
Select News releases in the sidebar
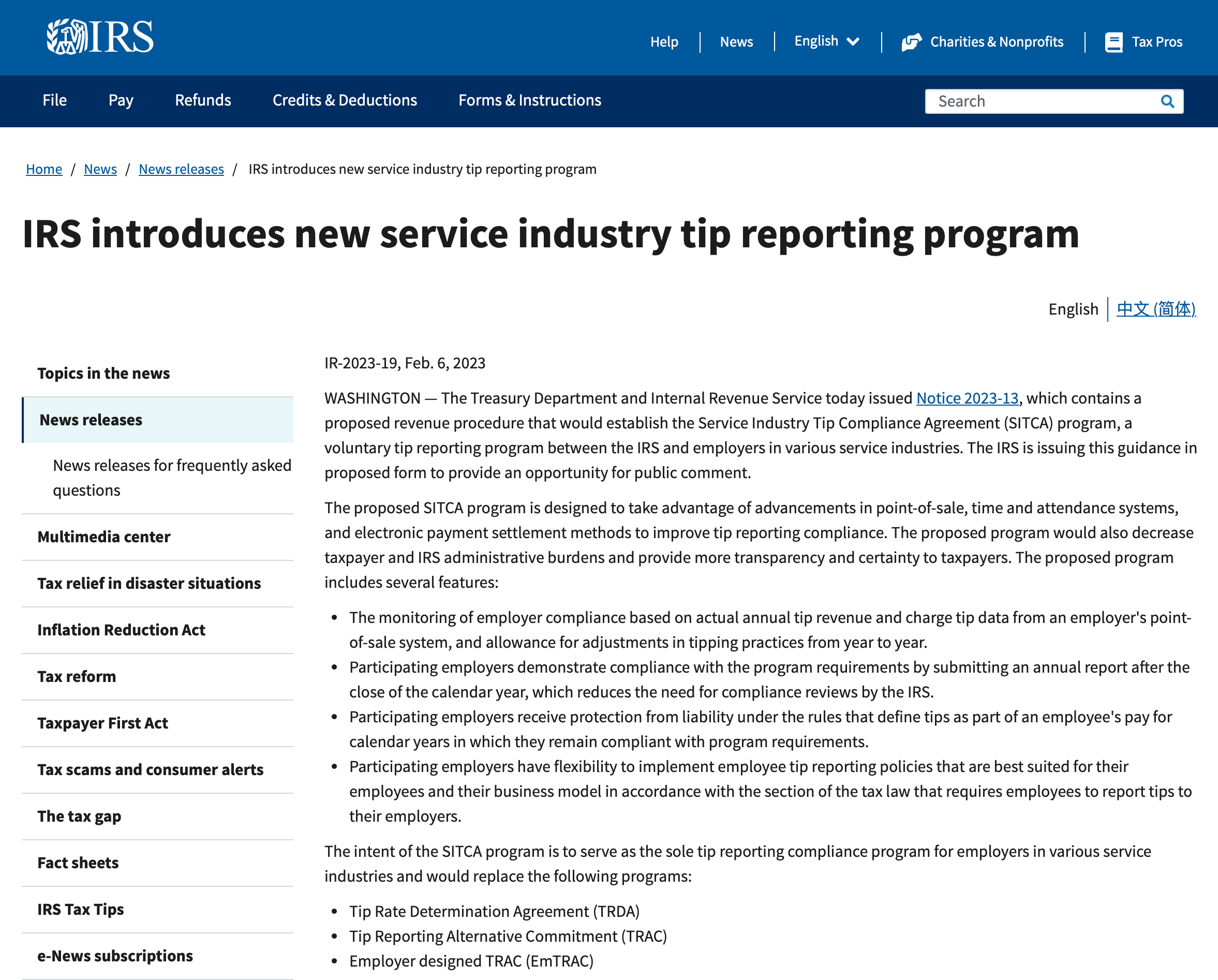tap(157, 420)
